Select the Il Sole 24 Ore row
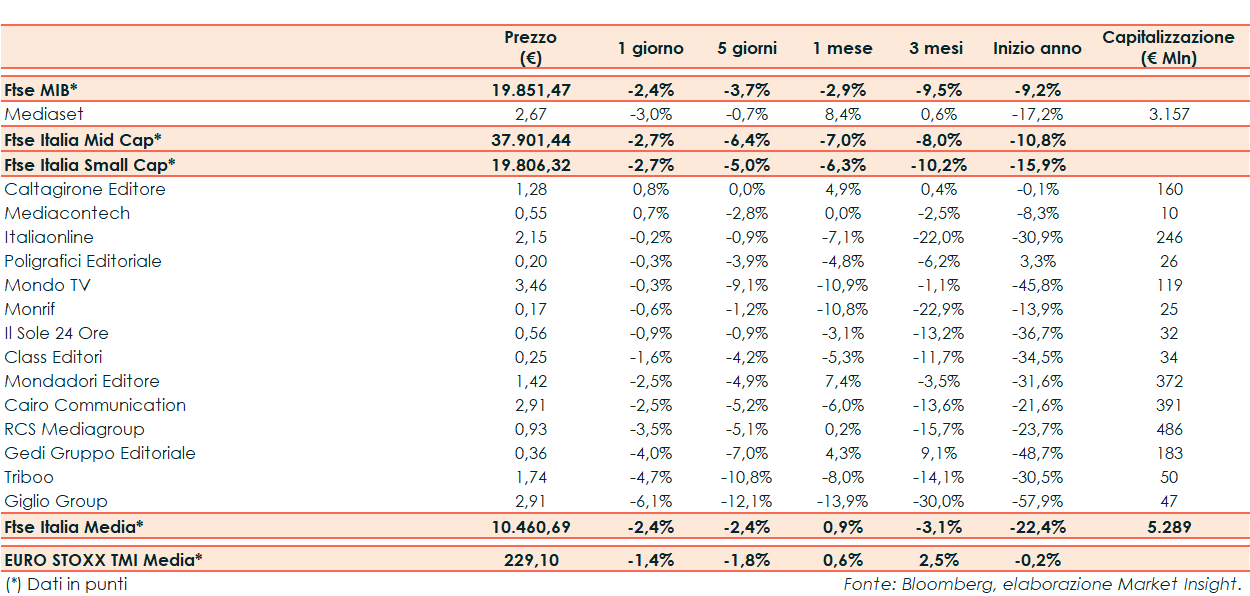Viewport: 1250px width, 596px height. [56, 333]
